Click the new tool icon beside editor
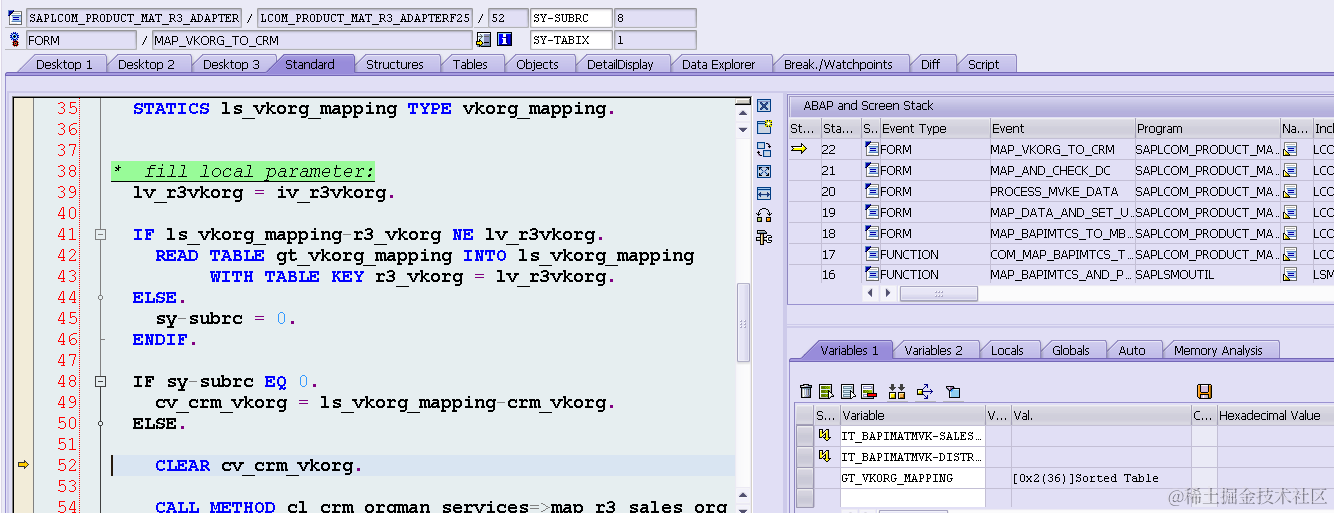Viewport: 1334px width, 513px height. click(x=764, y=128)
